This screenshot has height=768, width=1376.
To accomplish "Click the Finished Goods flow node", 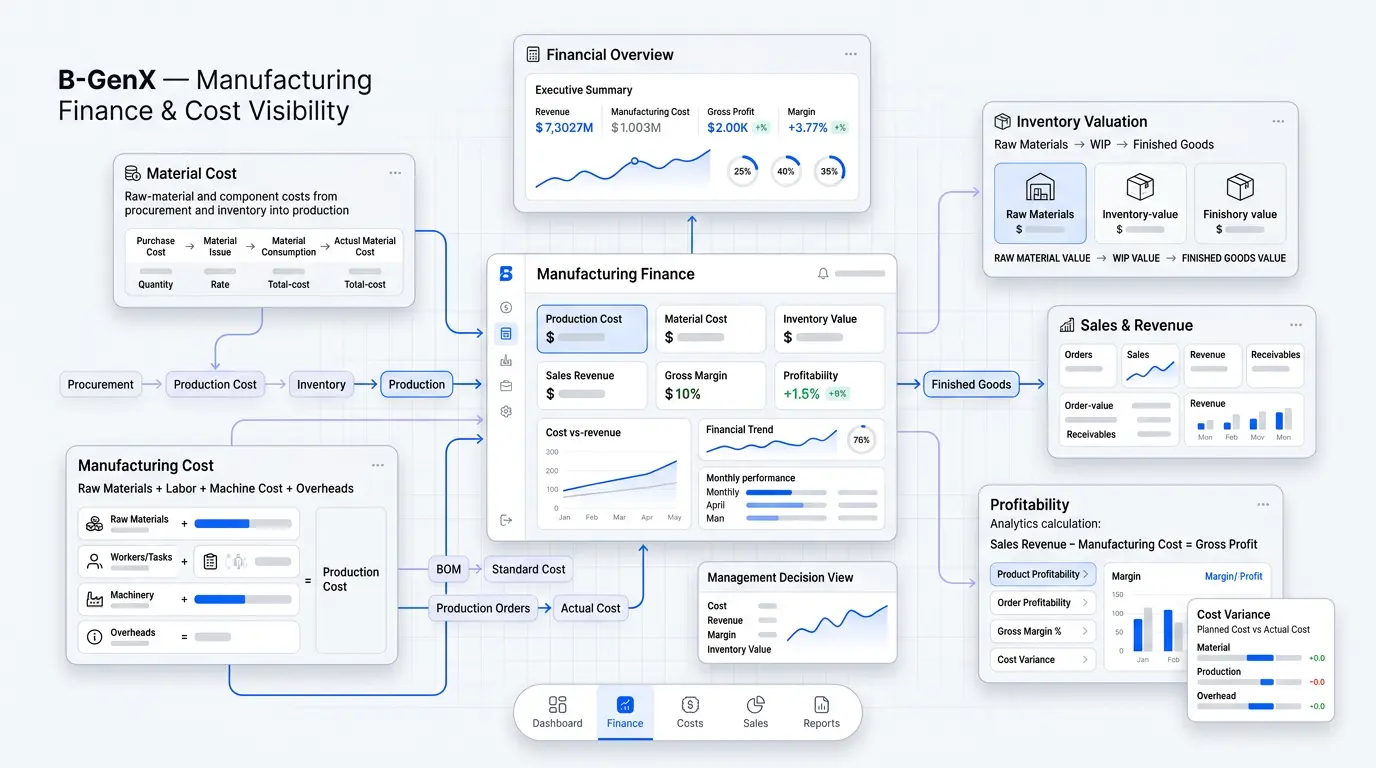I will pyautogui.click(x=971, y=384).
